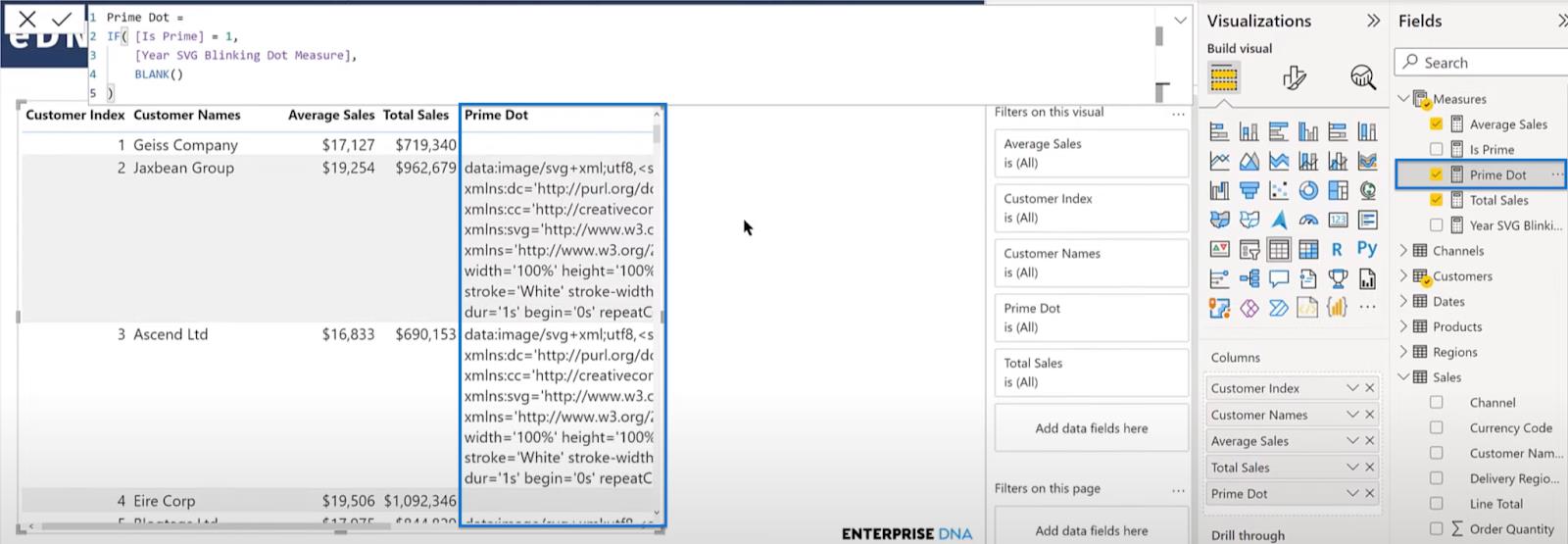Click the Prime Dot column header
Screen dimensions: 1568x544
click(x=496, y=115)
